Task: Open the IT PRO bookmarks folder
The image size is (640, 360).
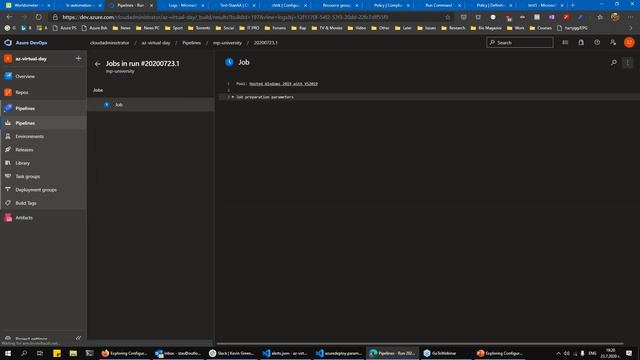Action: coord(249,28)
